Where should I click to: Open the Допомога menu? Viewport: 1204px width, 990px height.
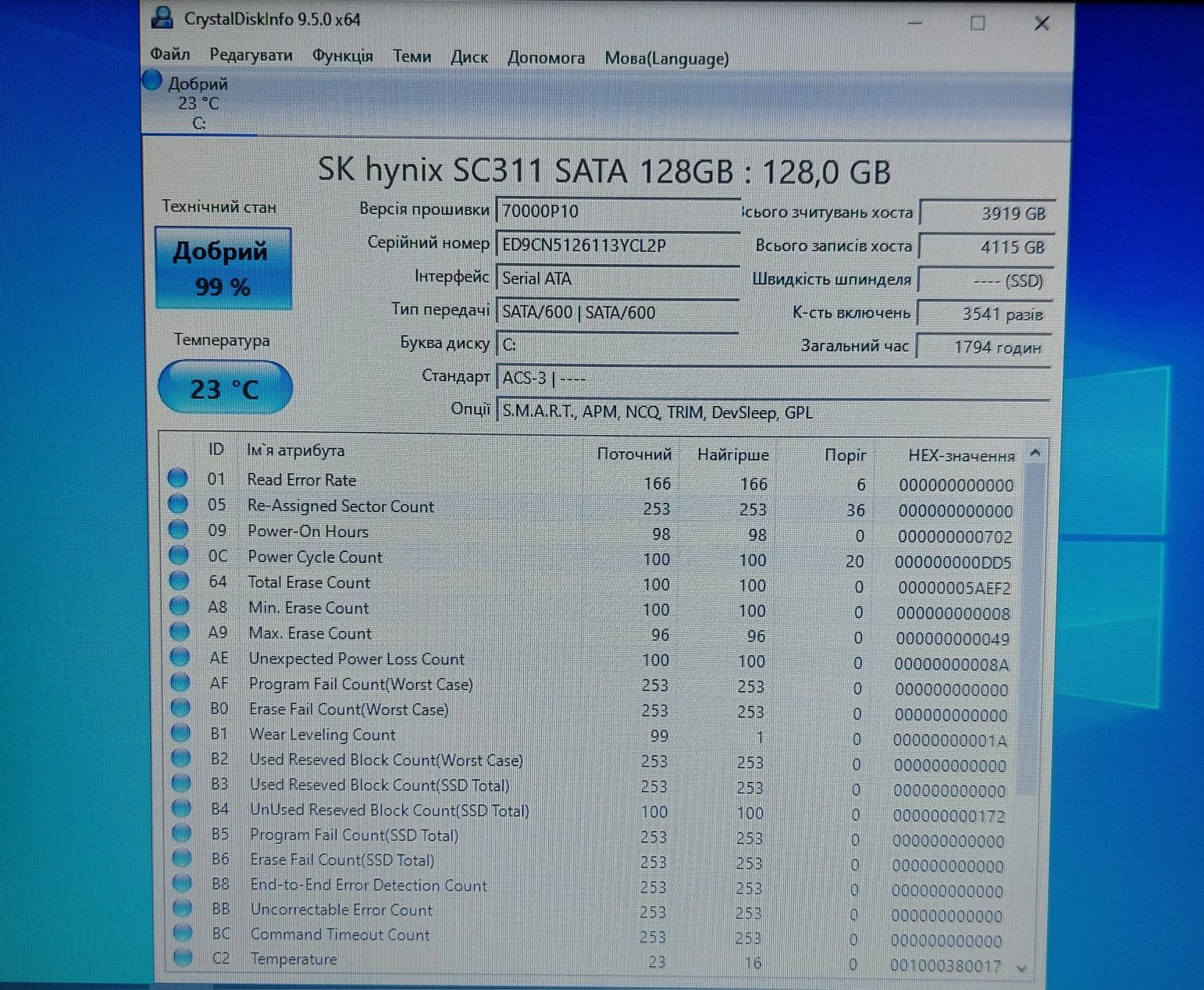[x=546, y=58]
